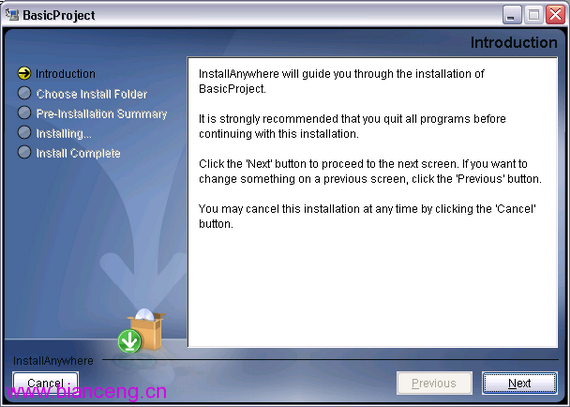Click the Pre-Installation Summary step bullet

(24, 113)
